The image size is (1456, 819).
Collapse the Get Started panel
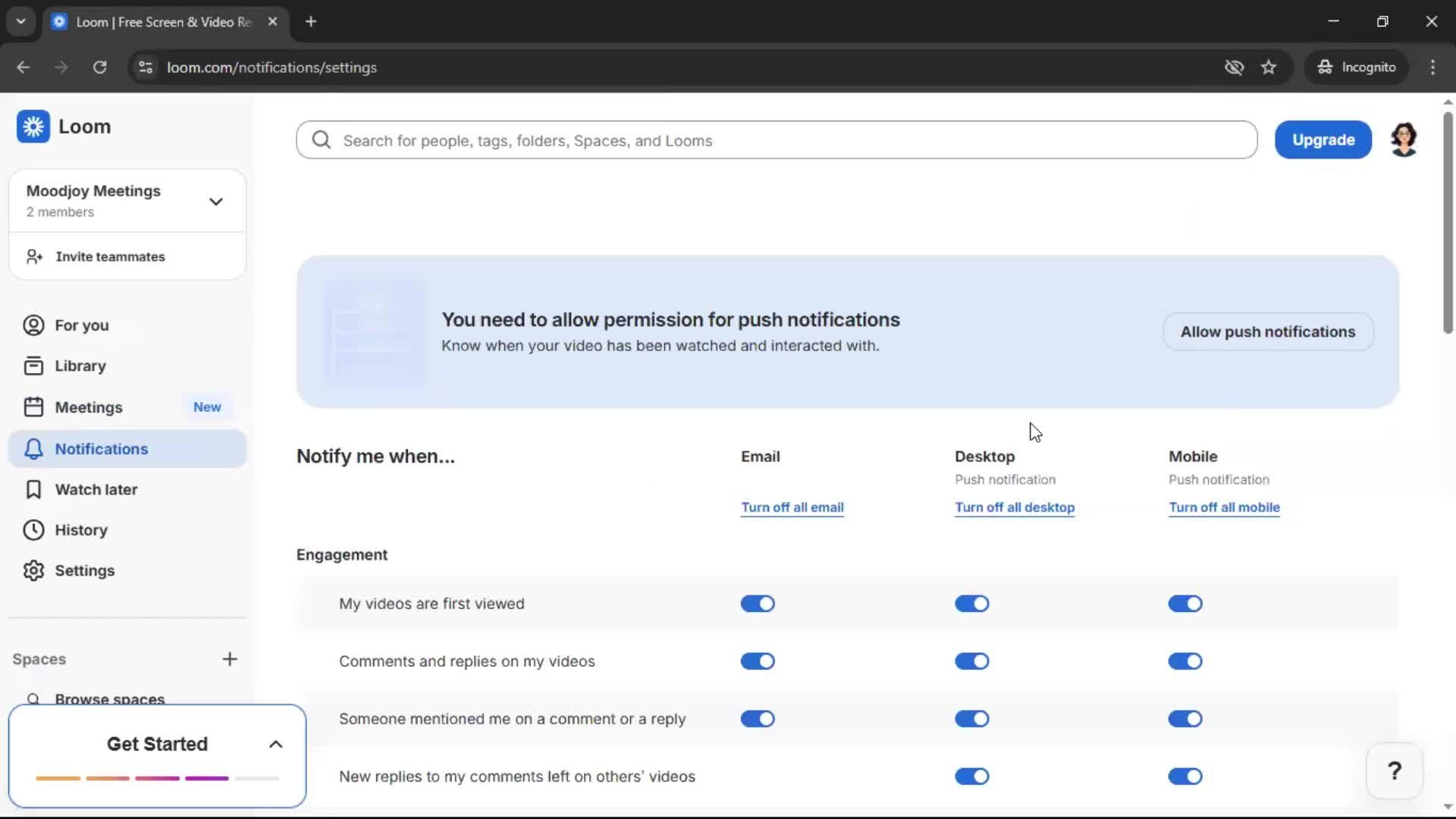click(x=275, y=745)
